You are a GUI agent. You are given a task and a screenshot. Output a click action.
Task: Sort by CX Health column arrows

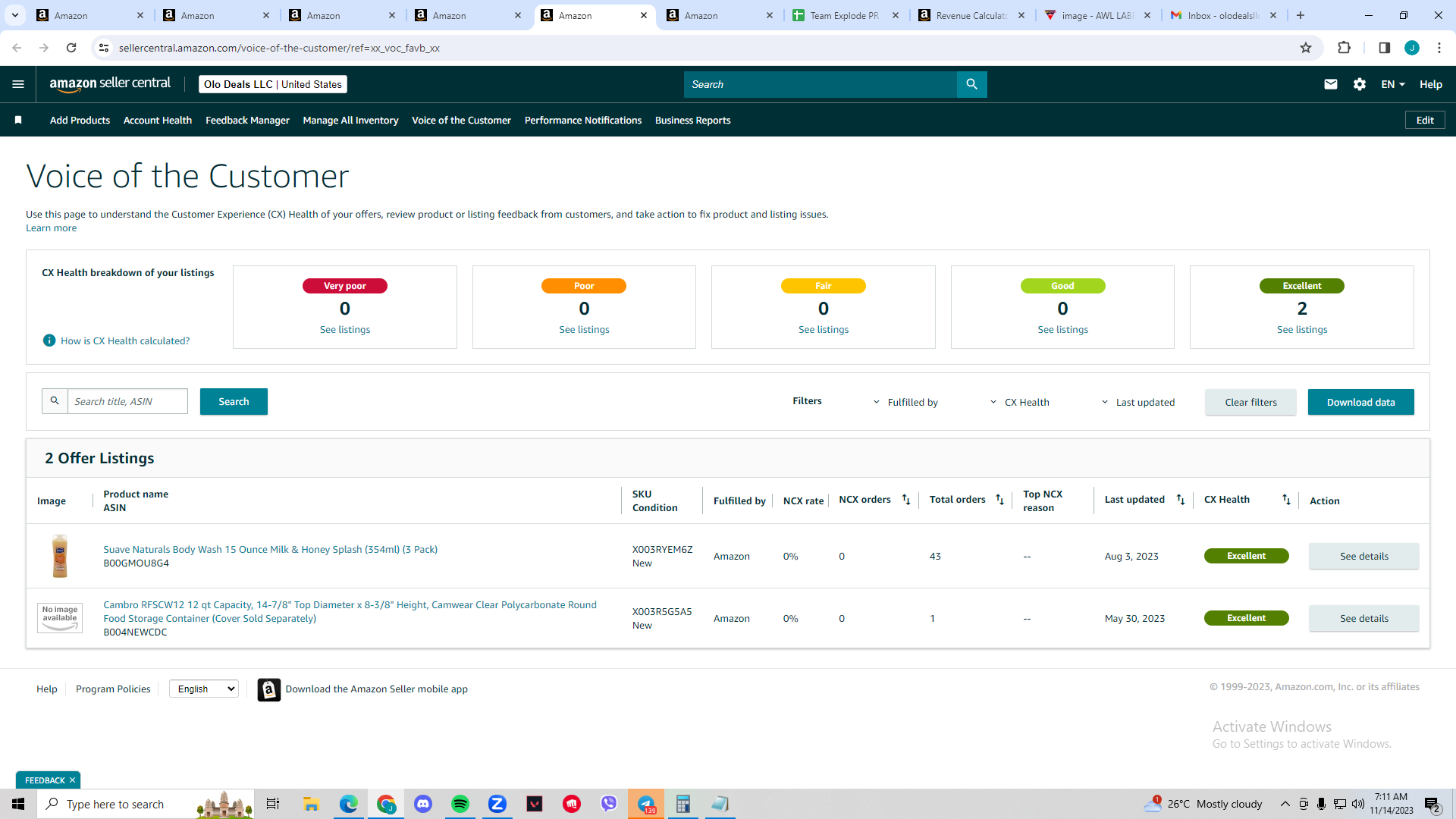pos(1286,499)
